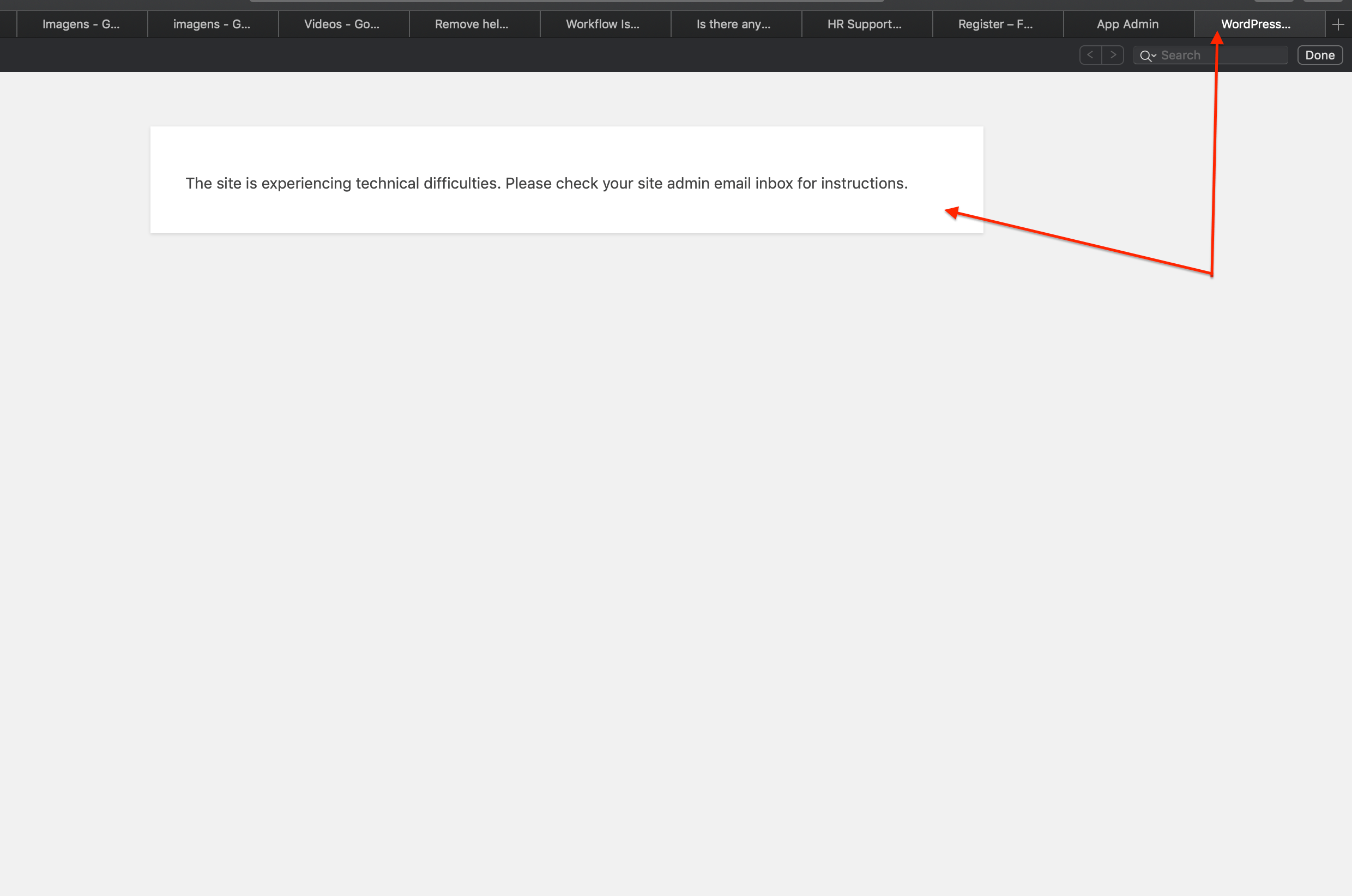The height and width of the screenshot is (896, 1352).
Task: Switch to Is there any... tab
Action: click(x=733, y=25)
